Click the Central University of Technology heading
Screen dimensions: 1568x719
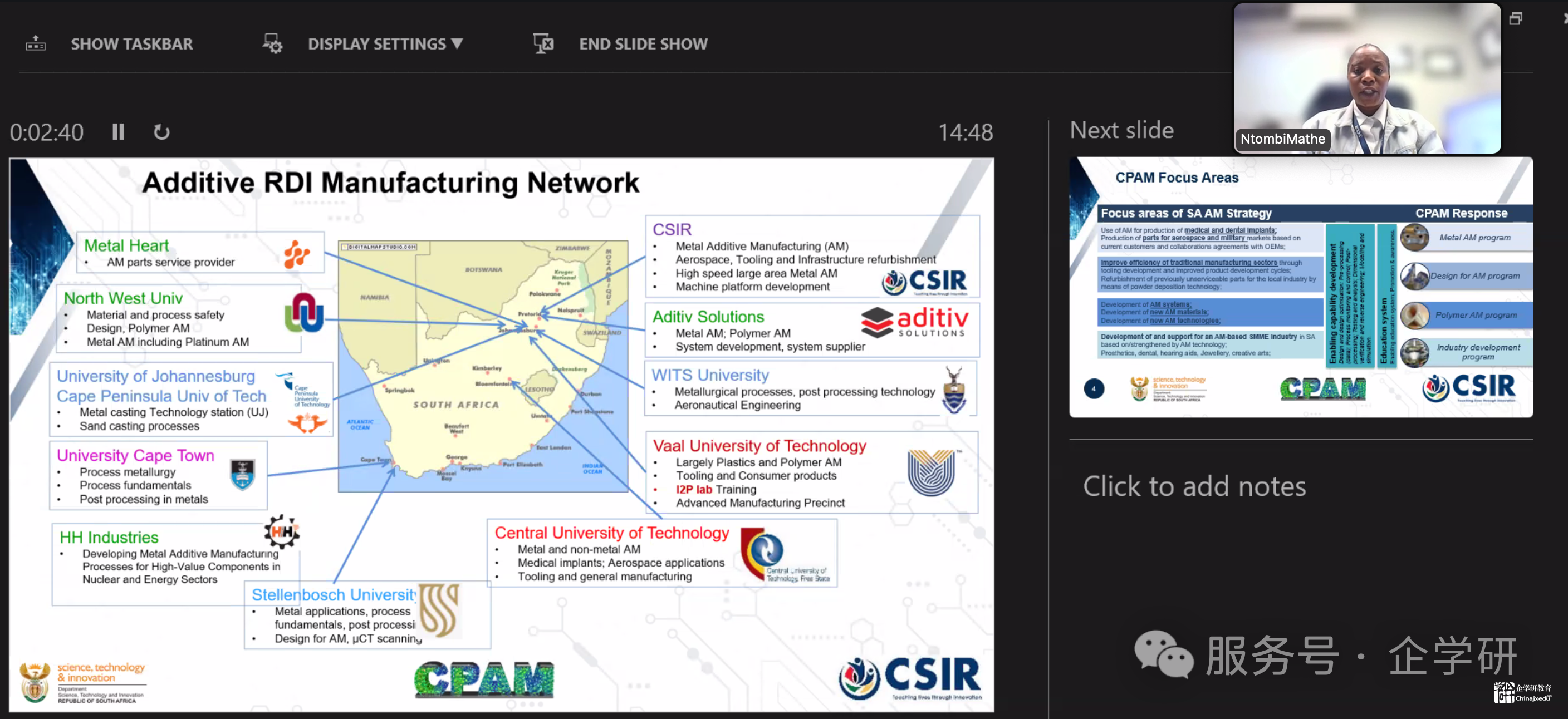(612, 533)
